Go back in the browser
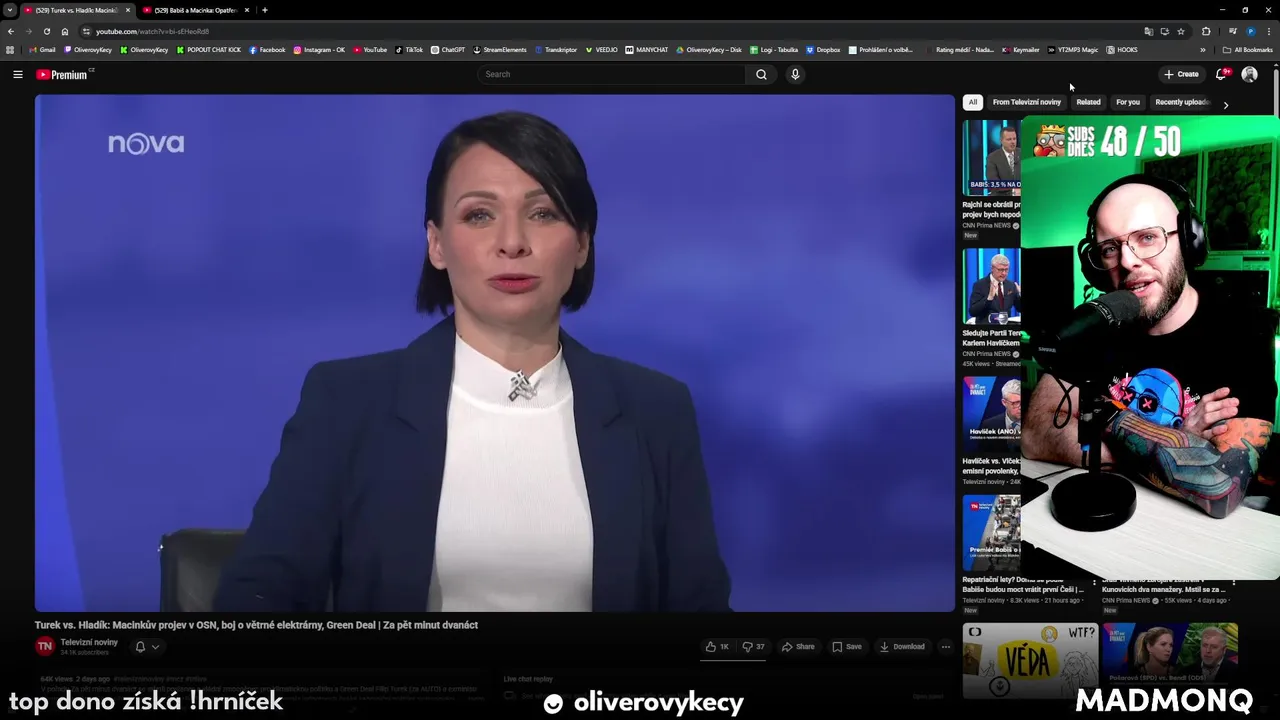The image size is (1280, 720). point(11,31)
